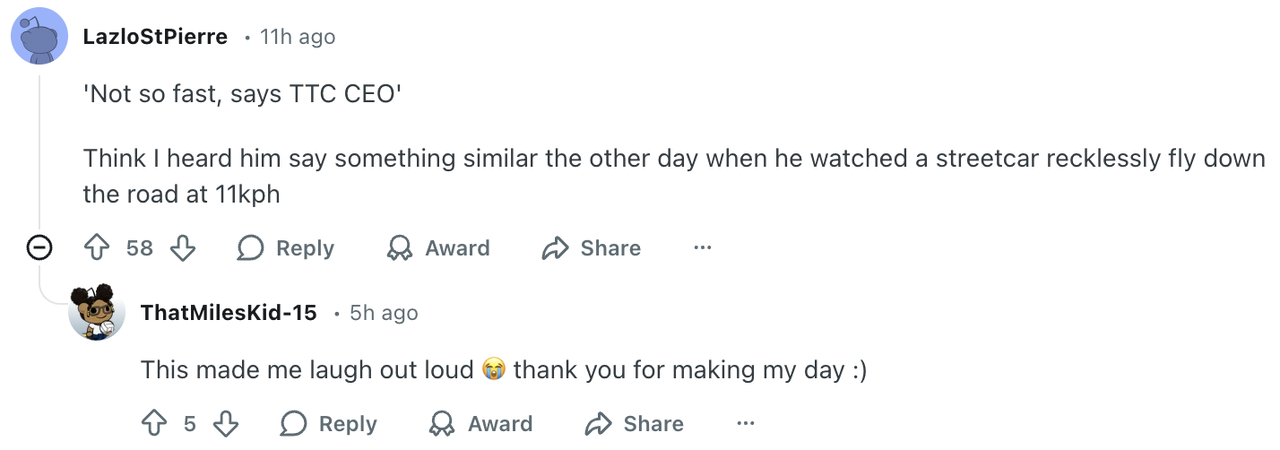Open the '11h ago' comment timestamp
The width and height of the screenshot is (1280, 450).
point(297,37)
